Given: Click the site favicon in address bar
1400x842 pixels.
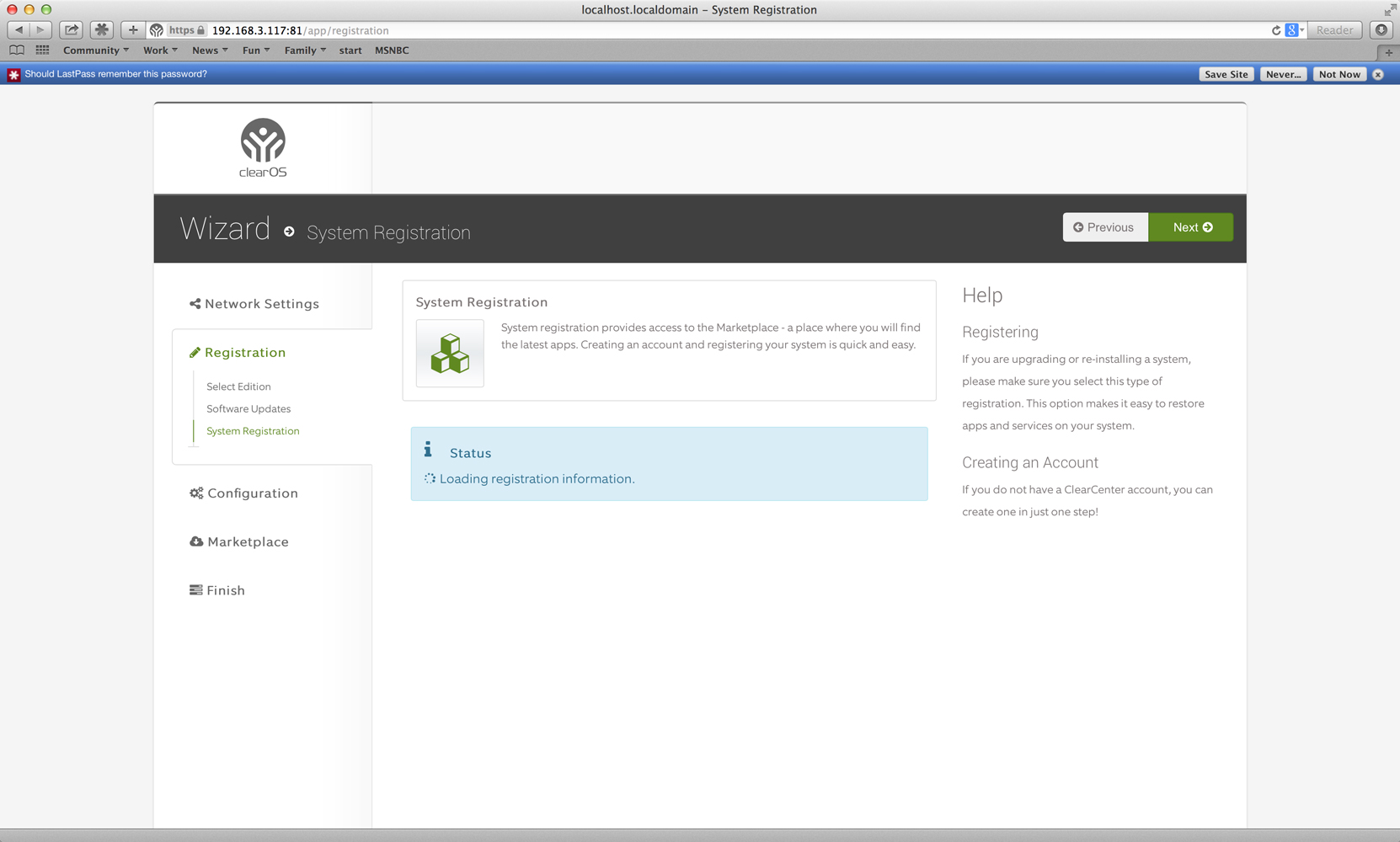Looking at the screenshot, I should pyautogui.click(x=157, y=30).
